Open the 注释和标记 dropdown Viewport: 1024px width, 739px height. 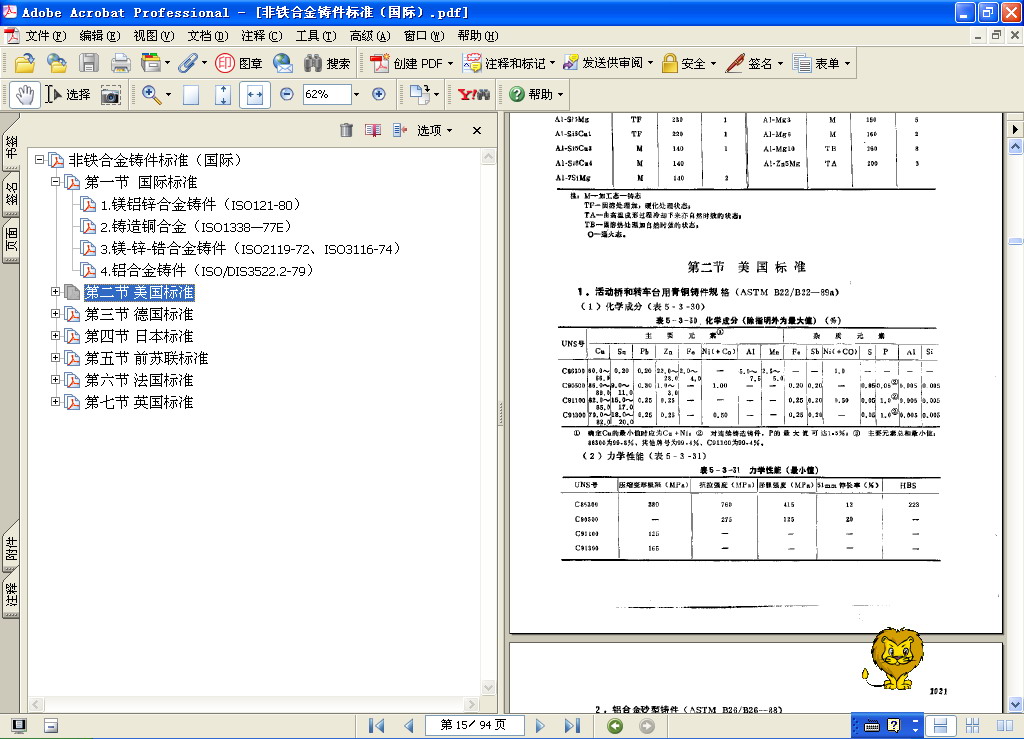point(552,63)
